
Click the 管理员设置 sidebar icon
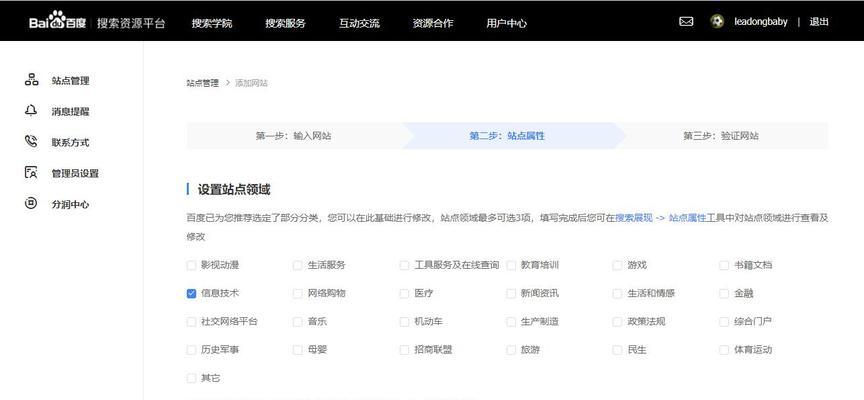click(31, 173)
